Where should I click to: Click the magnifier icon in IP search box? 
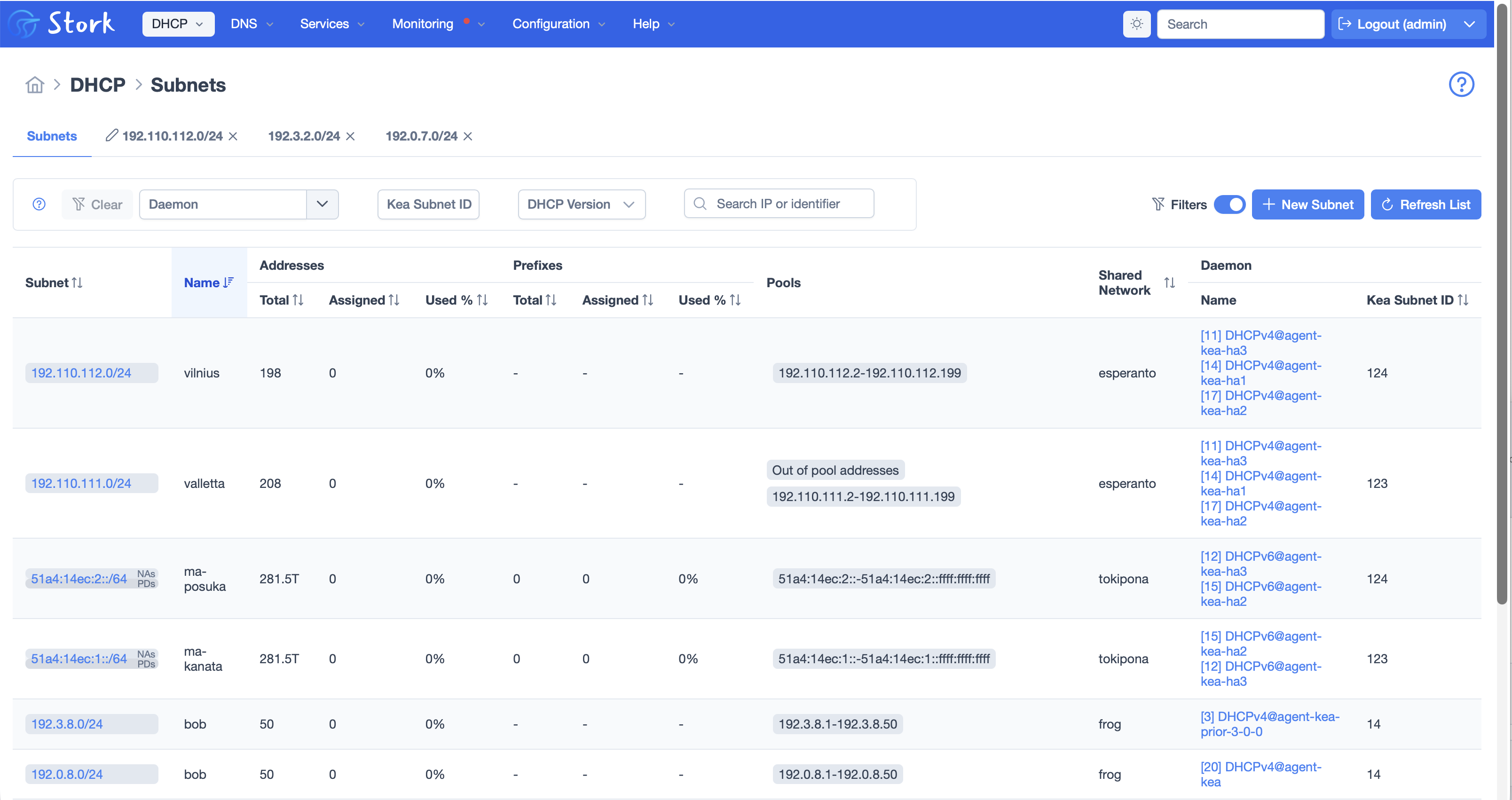(x=700, y=204)
